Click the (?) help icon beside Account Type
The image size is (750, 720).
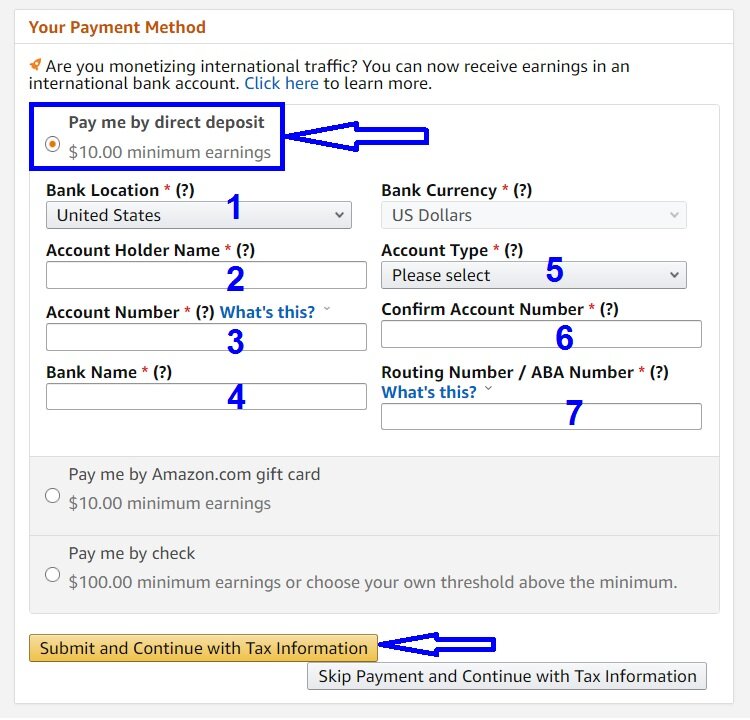click(x=513, y=250)
